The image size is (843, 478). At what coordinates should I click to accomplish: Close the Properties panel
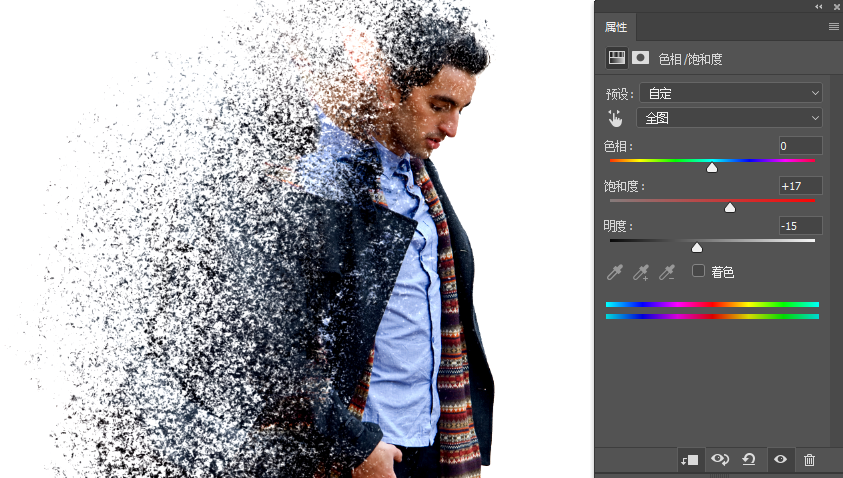tap(837, 6)
